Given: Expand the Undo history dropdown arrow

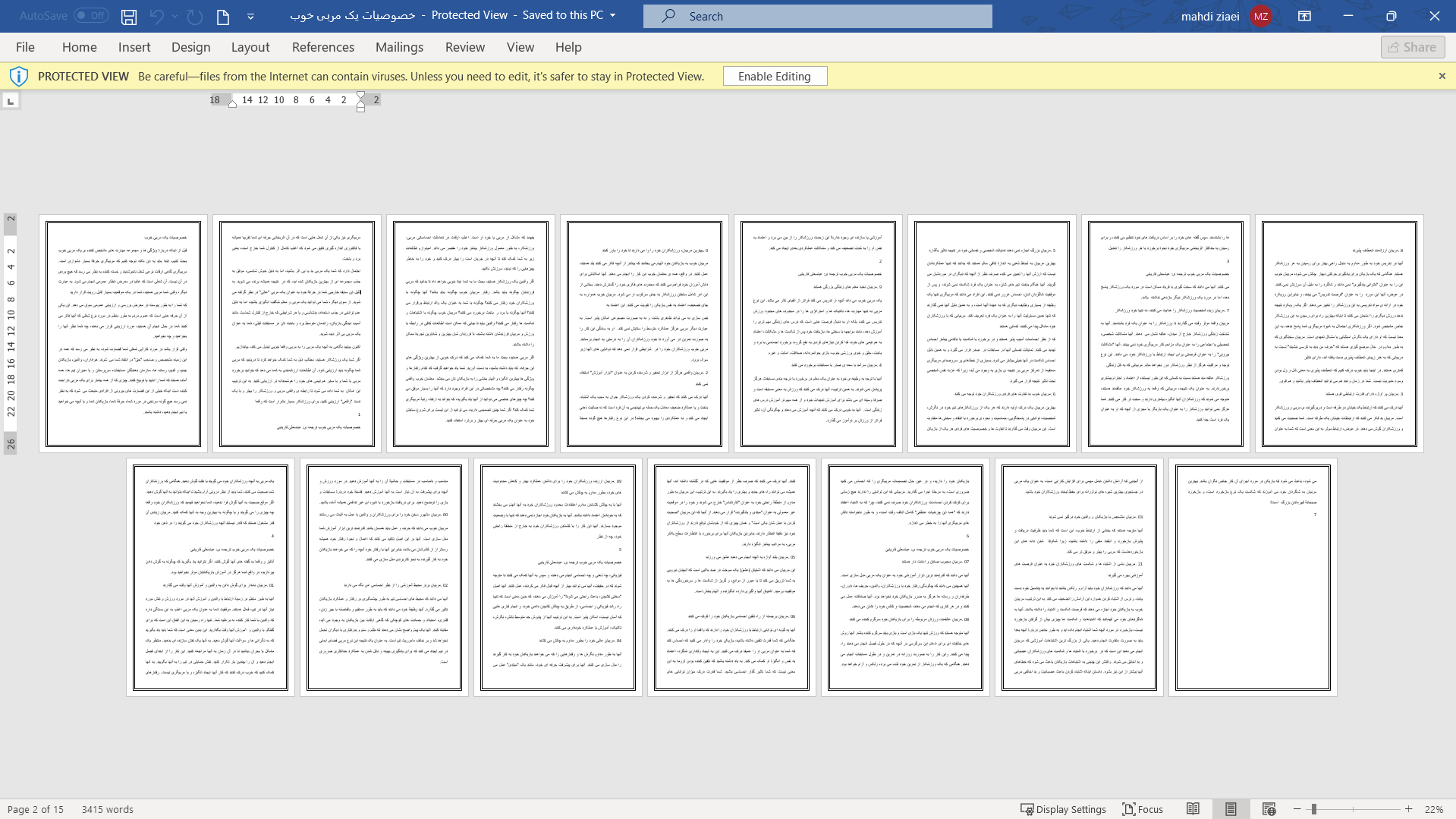Looking at the screenshot, I should tap(175, 16).
